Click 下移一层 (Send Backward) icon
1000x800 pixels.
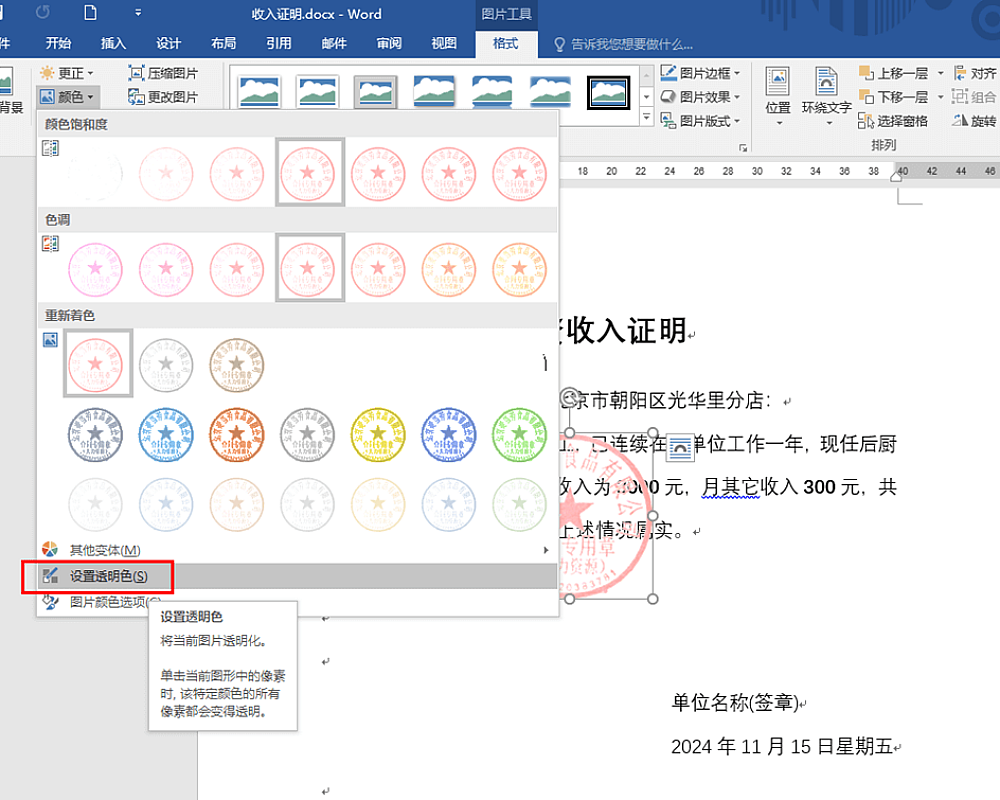tap(866, 97)
